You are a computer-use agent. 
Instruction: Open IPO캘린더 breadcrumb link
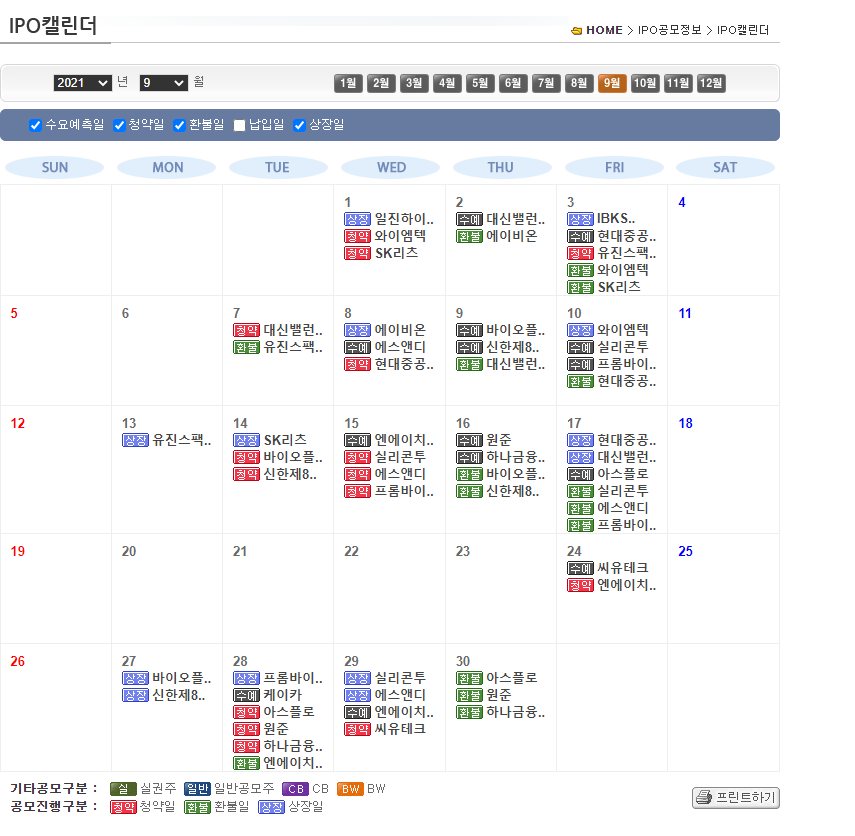point(743,30)
